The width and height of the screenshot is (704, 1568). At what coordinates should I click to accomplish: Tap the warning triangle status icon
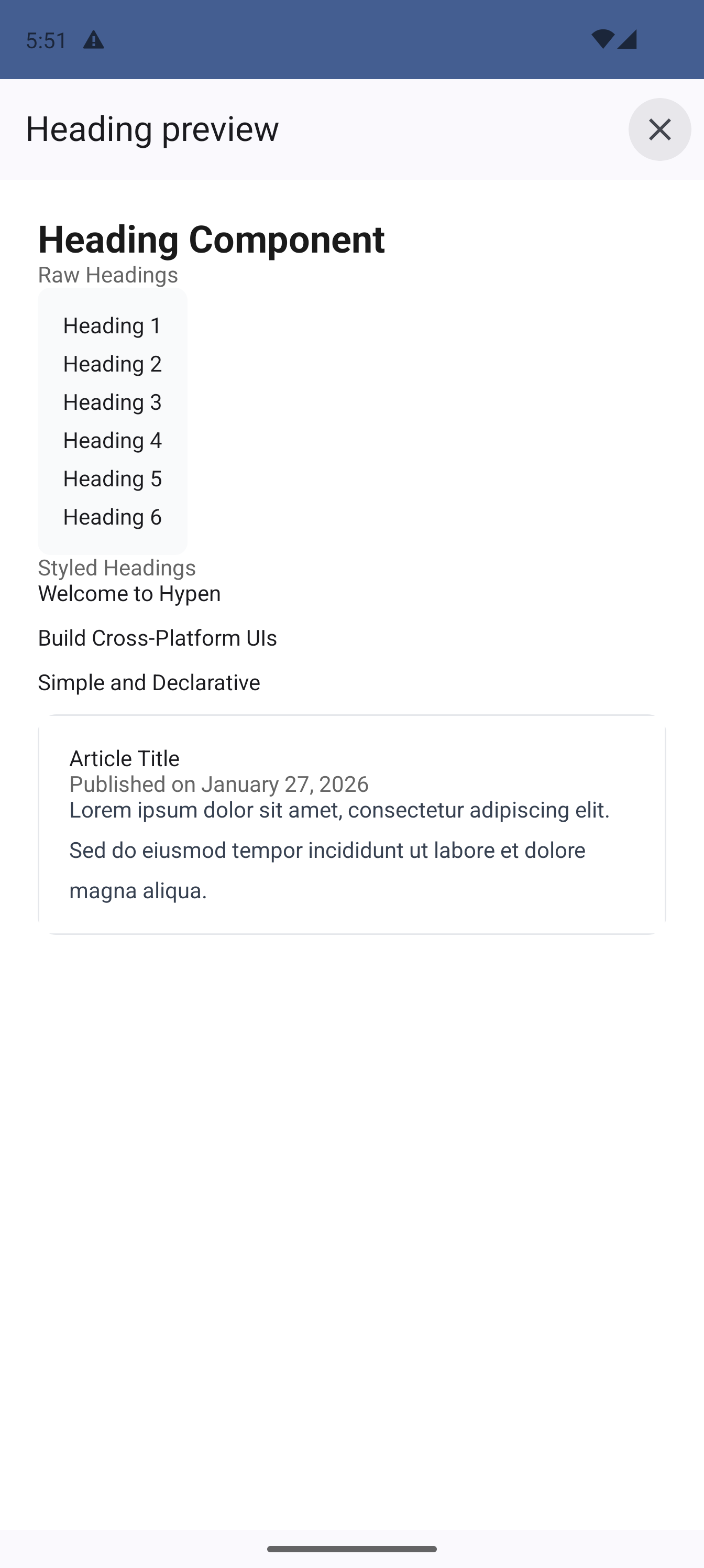pyautogui.click(x=93, y=40)
